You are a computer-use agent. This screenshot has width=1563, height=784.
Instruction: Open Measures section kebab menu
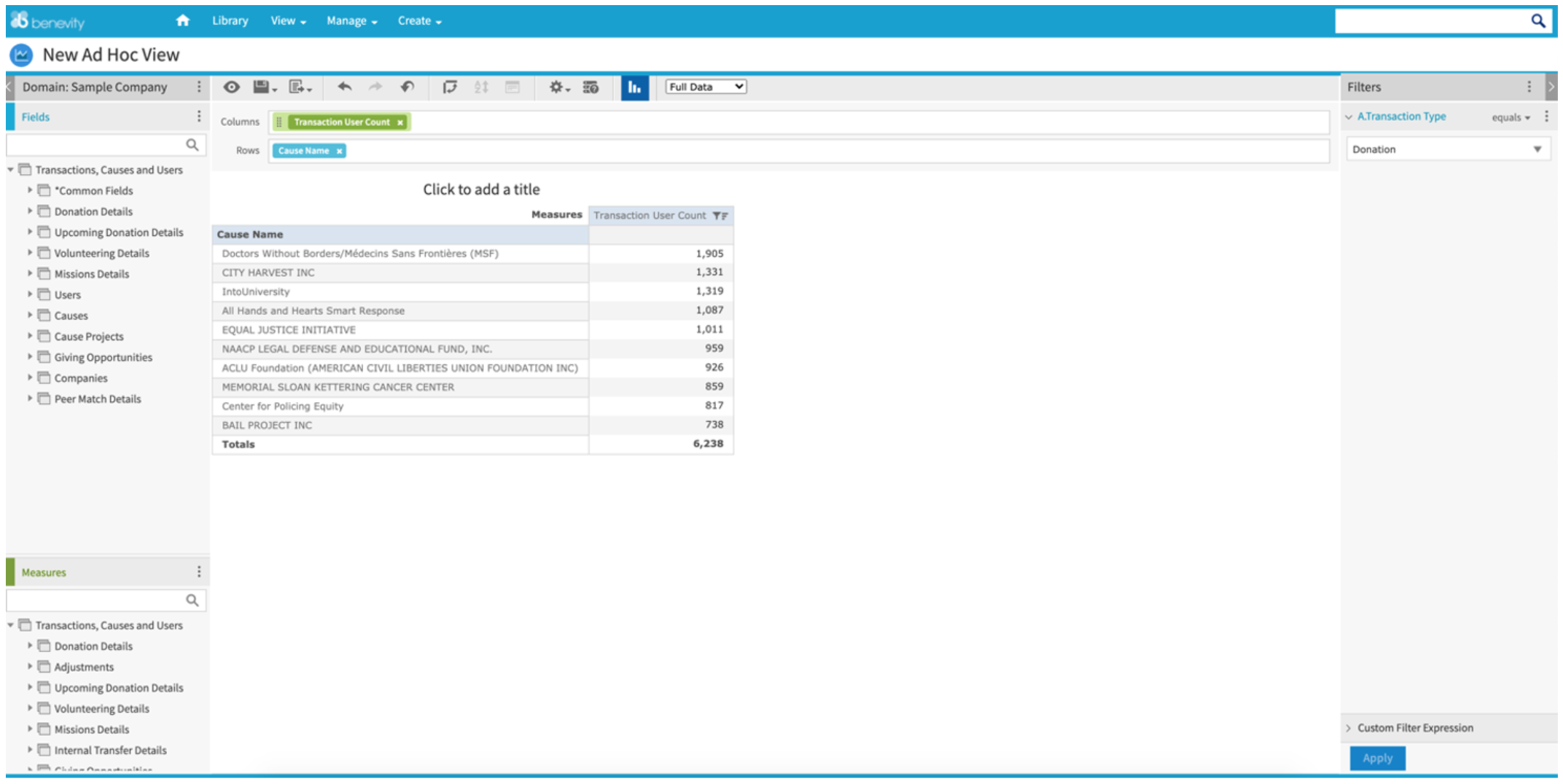click(199, 572)
